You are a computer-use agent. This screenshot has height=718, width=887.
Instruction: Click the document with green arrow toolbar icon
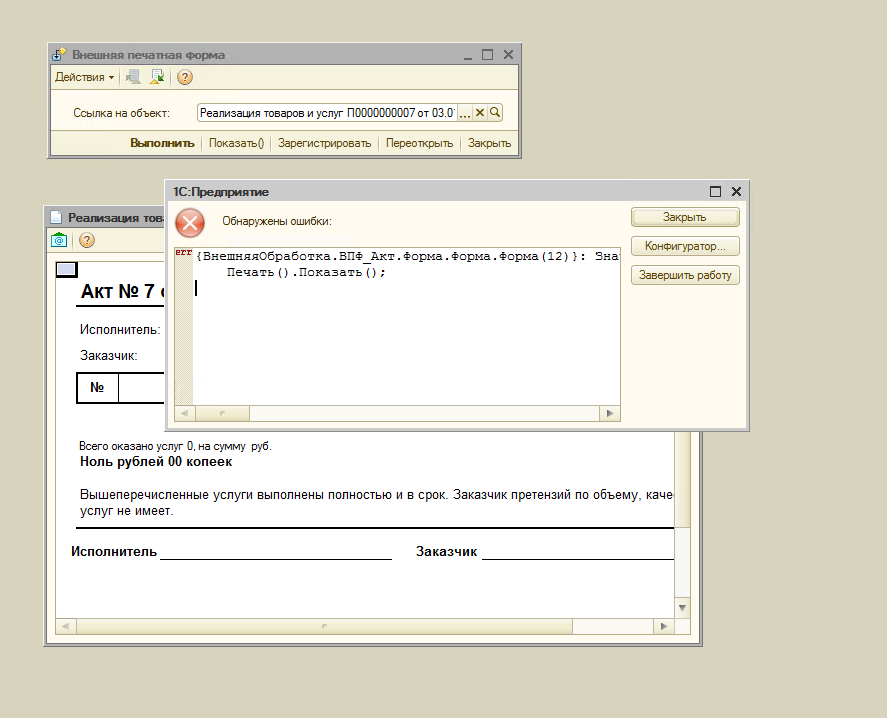157,77
